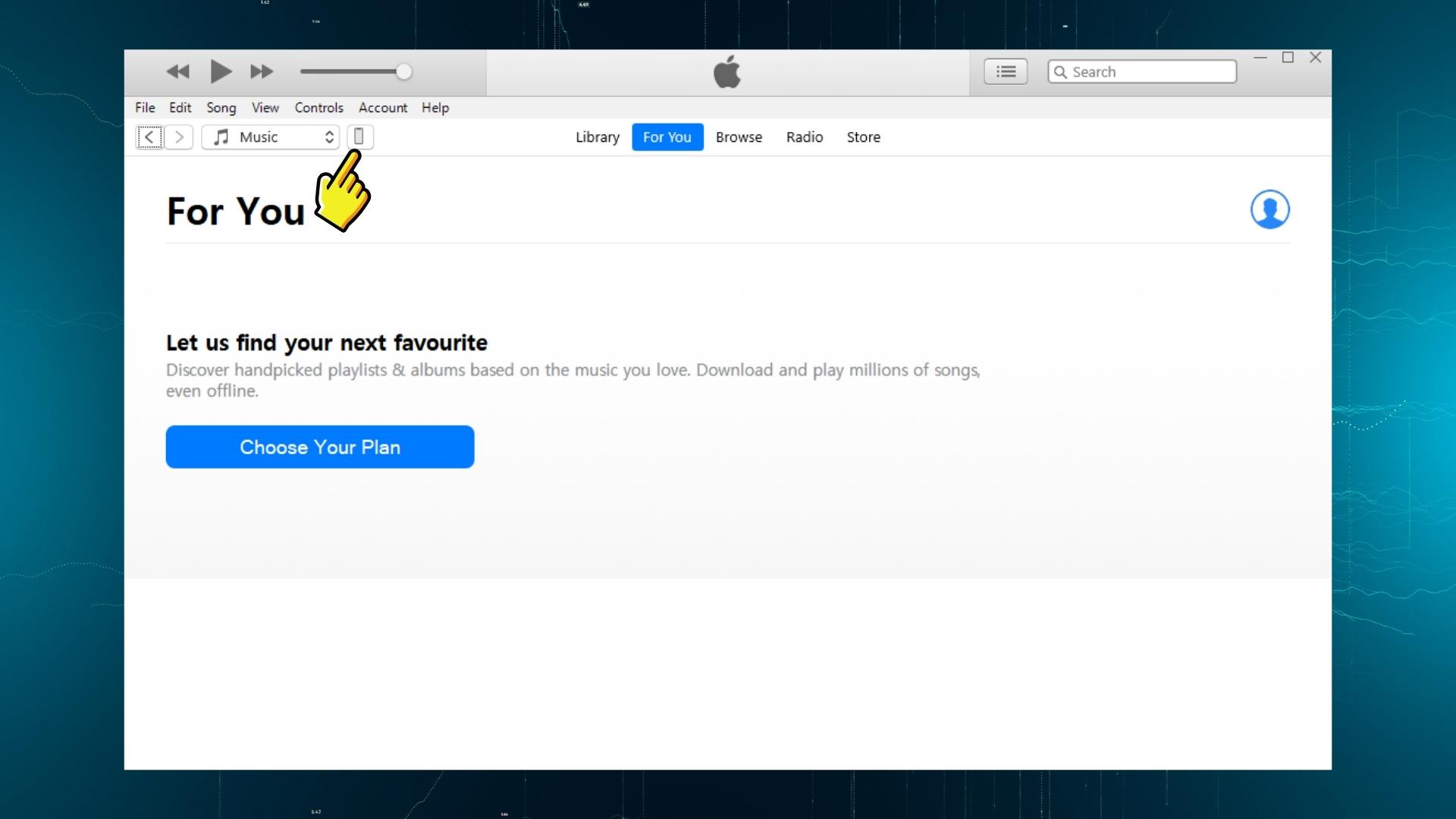Open the Account menu
Image resolution: width=1456 pixels, height=819 pixels.
tap(383, 108)
